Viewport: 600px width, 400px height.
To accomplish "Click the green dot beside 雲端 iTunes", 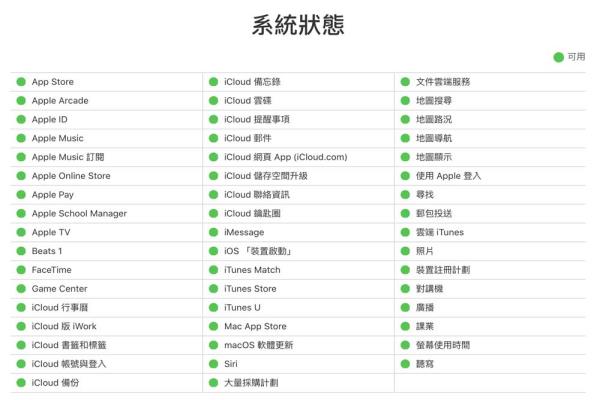I will click(x=405, y=232).
